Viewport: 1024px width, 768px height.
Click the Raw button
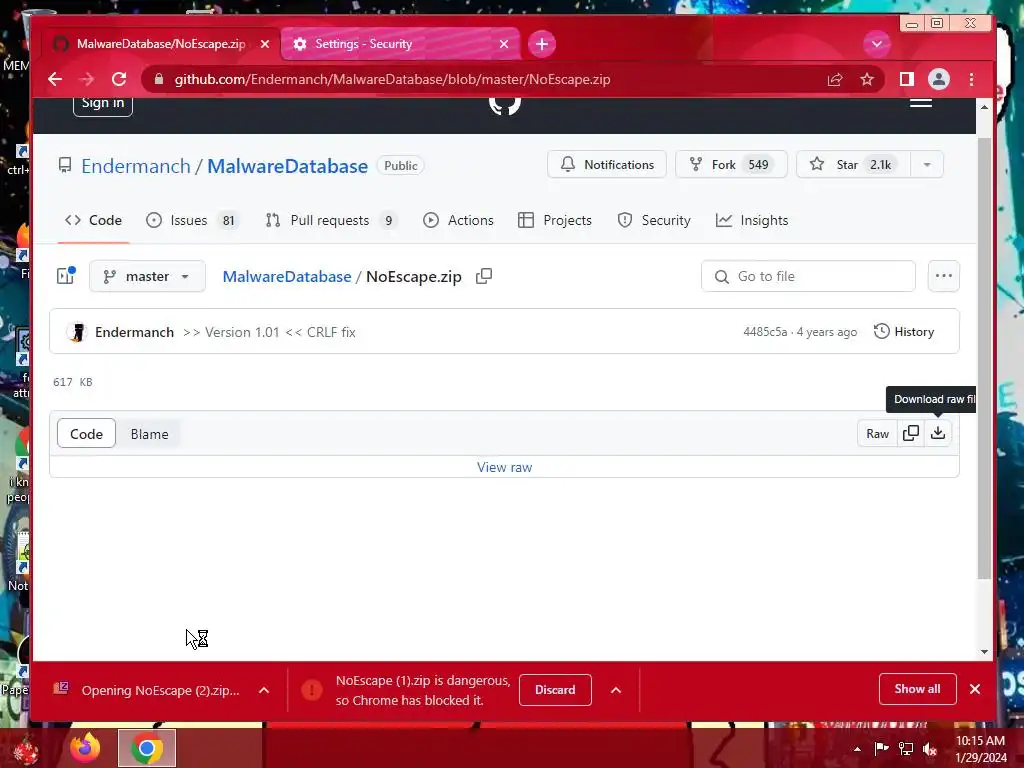877,434
